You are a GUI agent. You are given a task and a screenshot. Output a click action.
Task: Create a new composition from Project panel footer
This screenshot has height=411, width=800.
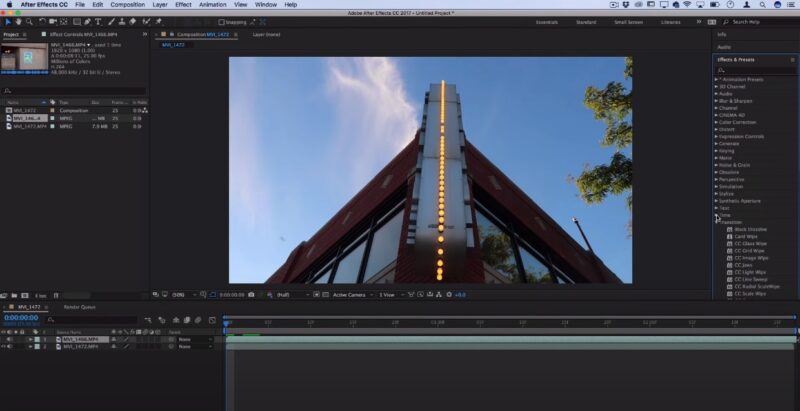tap(25, 296)
